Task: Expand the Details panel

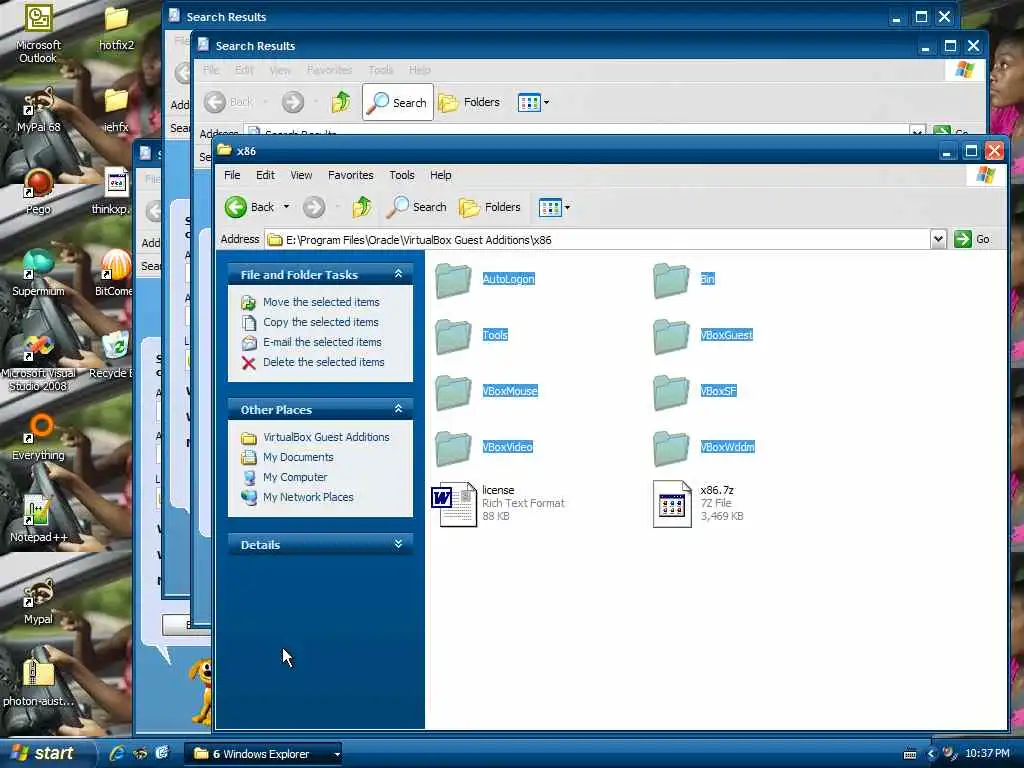Action: (x=398, y=544)
